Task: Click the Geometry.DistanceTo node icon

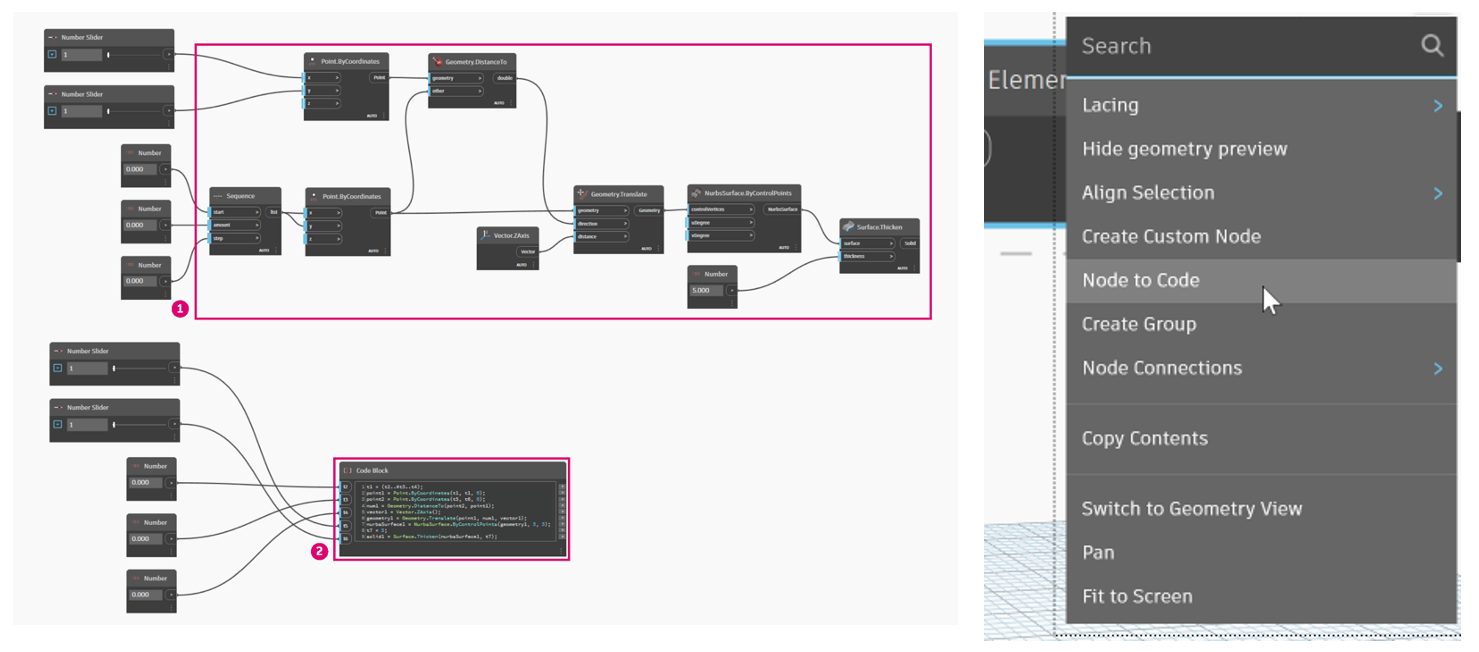Action: click(437, 61)
